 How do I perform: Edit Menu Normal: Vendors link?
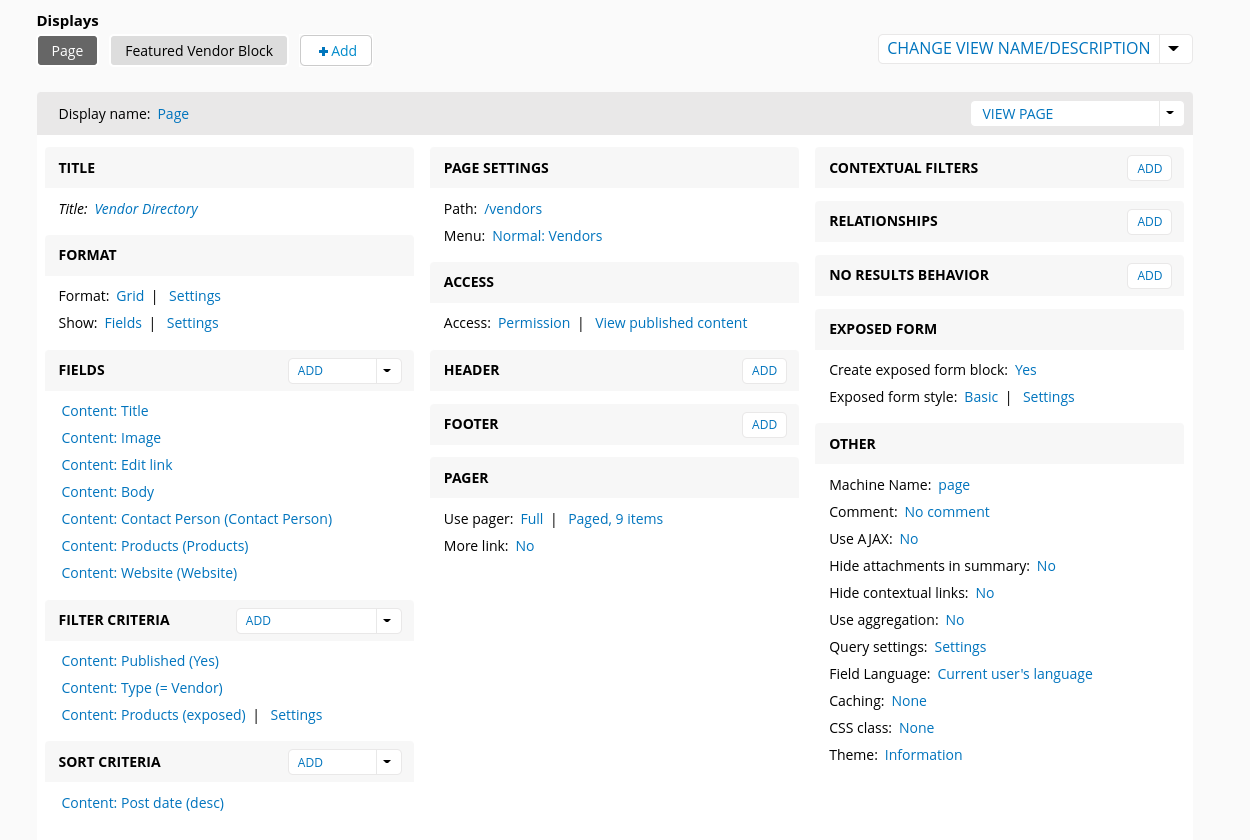point(547,236)
